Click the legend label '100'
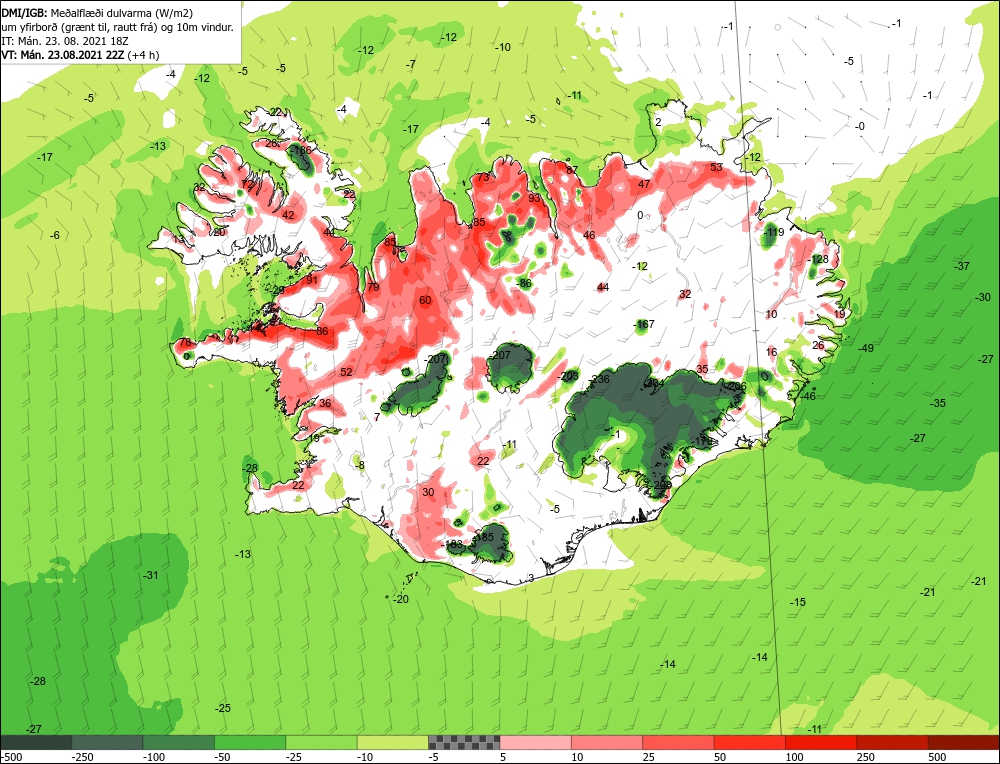The width and height of the screenshot is (1000, 764). 795,757
